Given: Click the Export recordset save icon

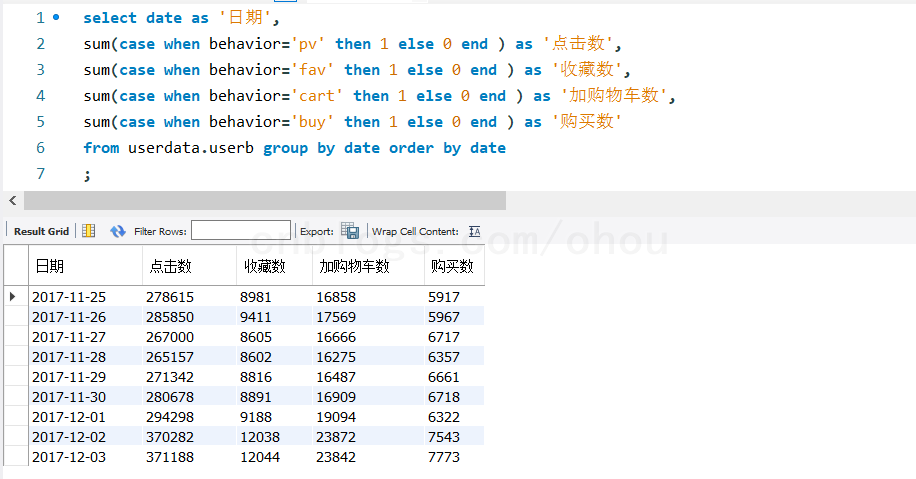Looking at the screenshot, I should (350, 231).
